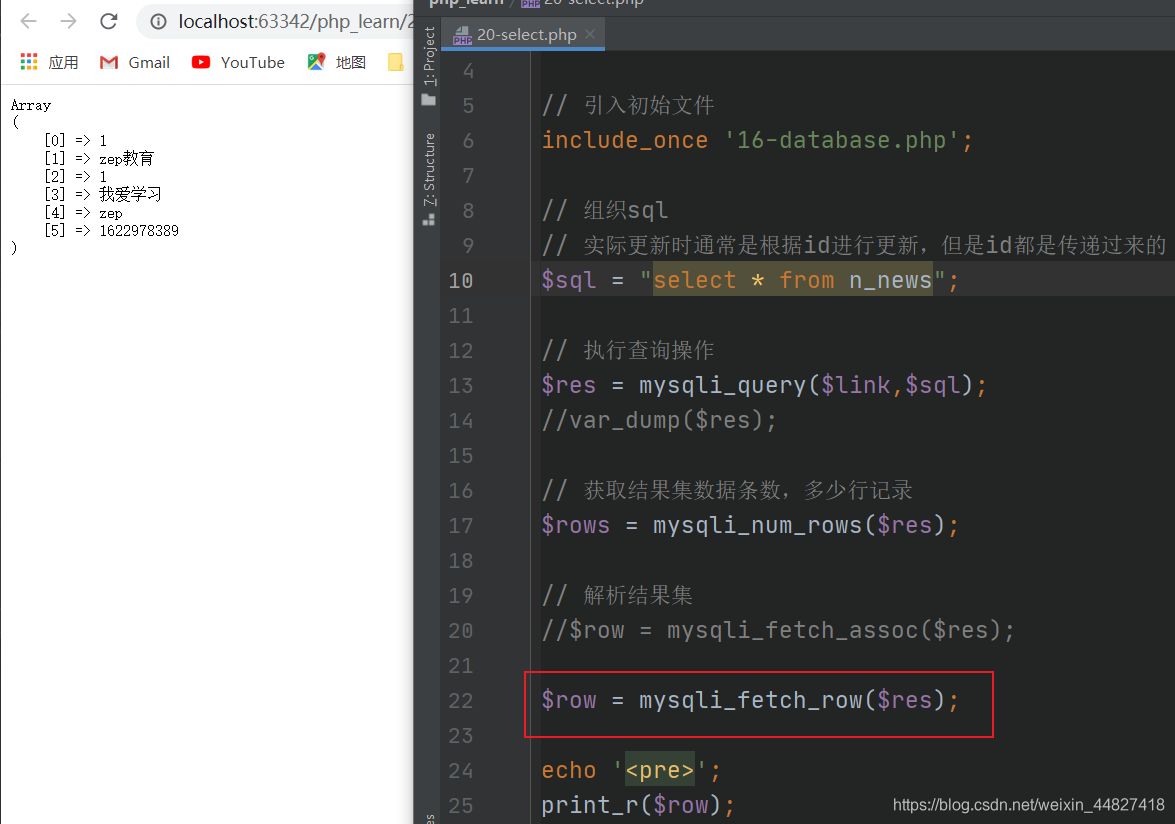Click the localhost URL address bar
The width and height of the screenshot is (1175, 824).
[295, 22]
